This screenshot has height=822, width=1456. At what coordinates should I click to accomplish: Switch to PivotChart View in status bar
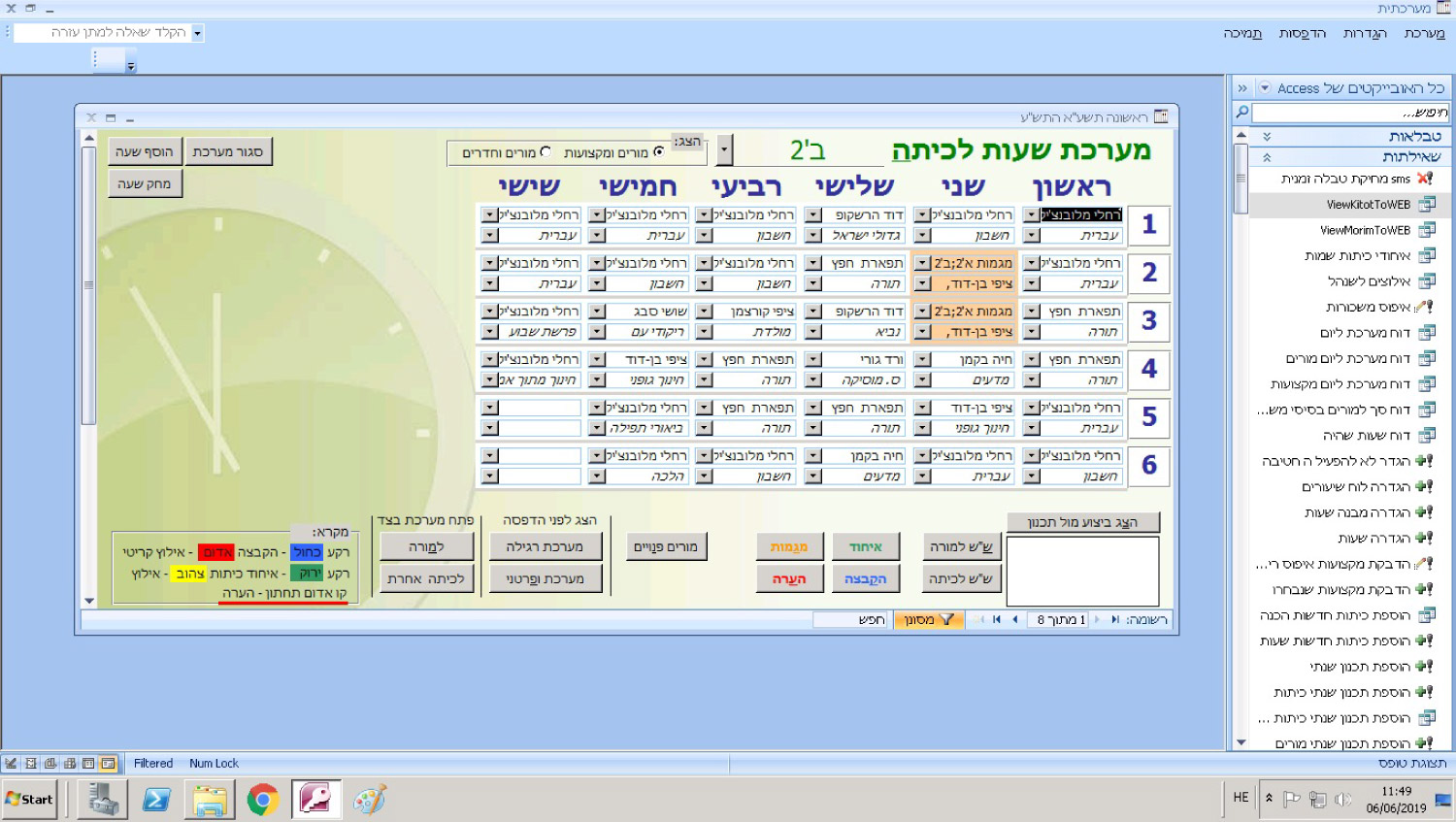tap(50, 764)
